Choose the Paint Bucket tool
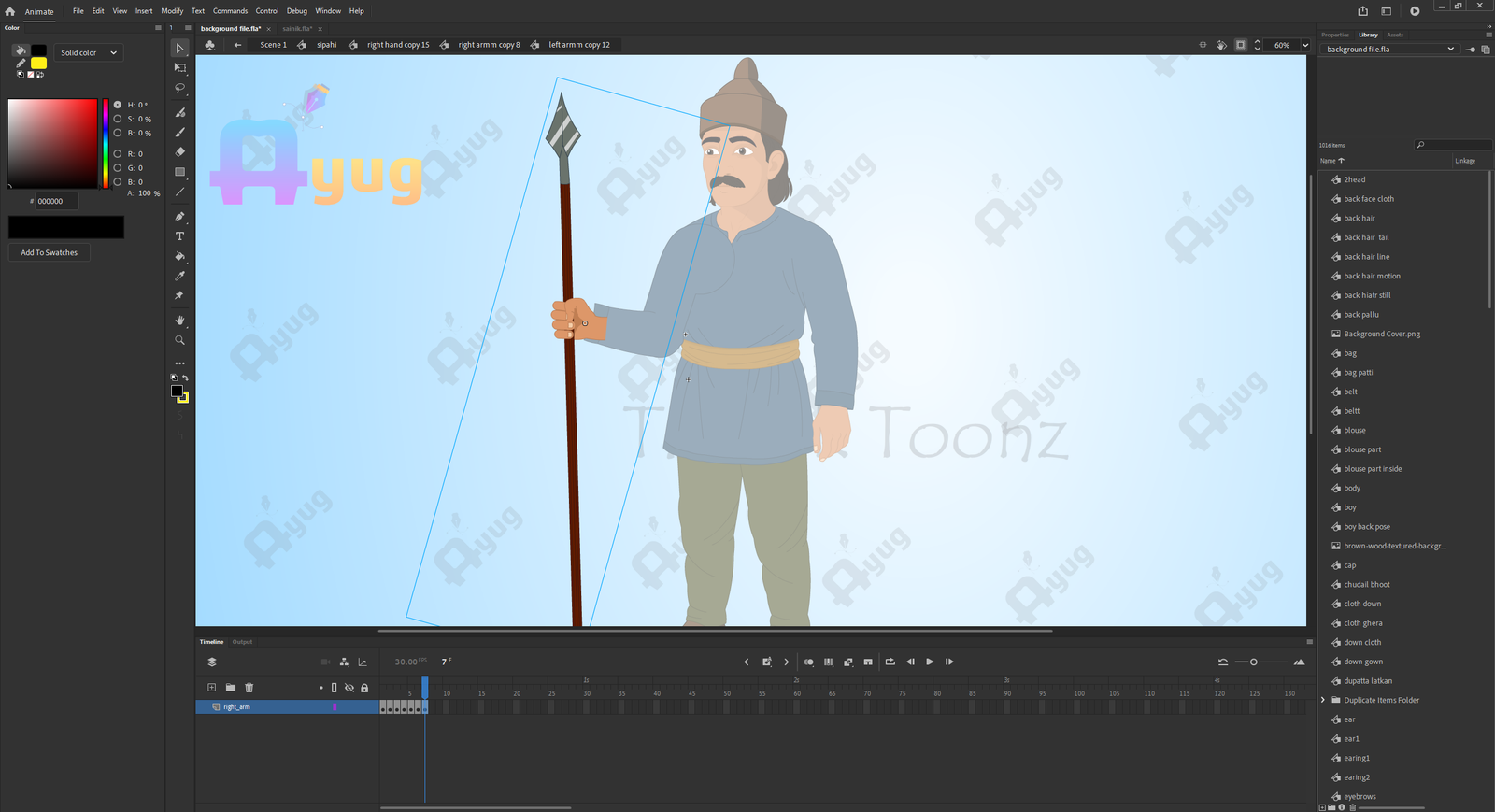Image resolution: width=1495 pixels, height=812 pixels. point(180,256)
